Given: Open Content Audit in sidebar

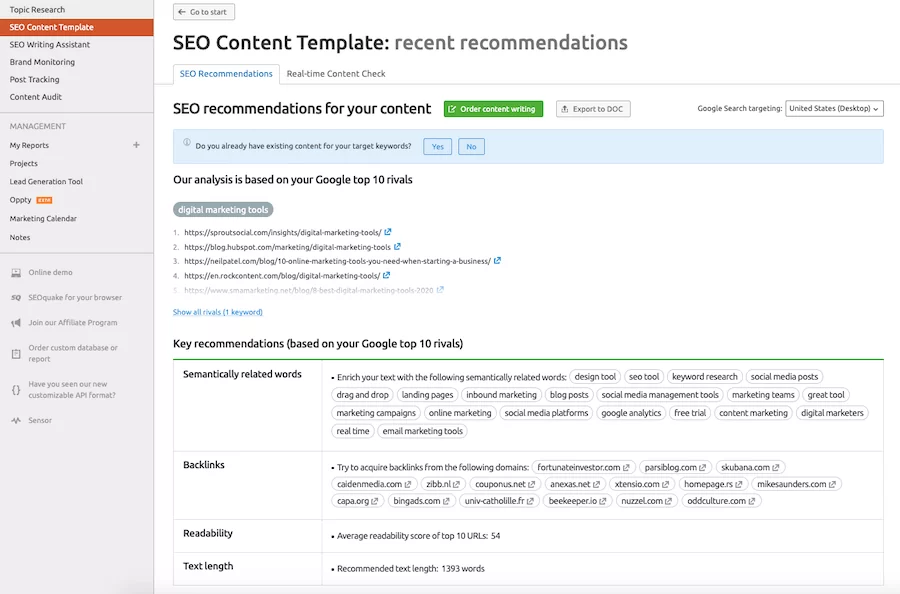Looking at the screenshot, I should pos(36,97).
